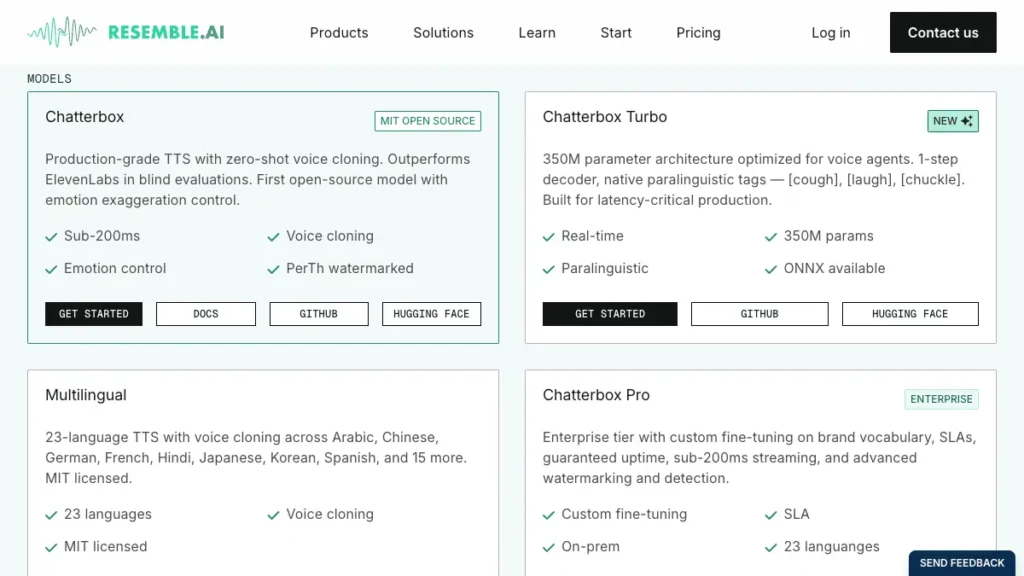The image size is (1024, 576).
Task: Open the Solutions menu
Action: click(443, 33)
